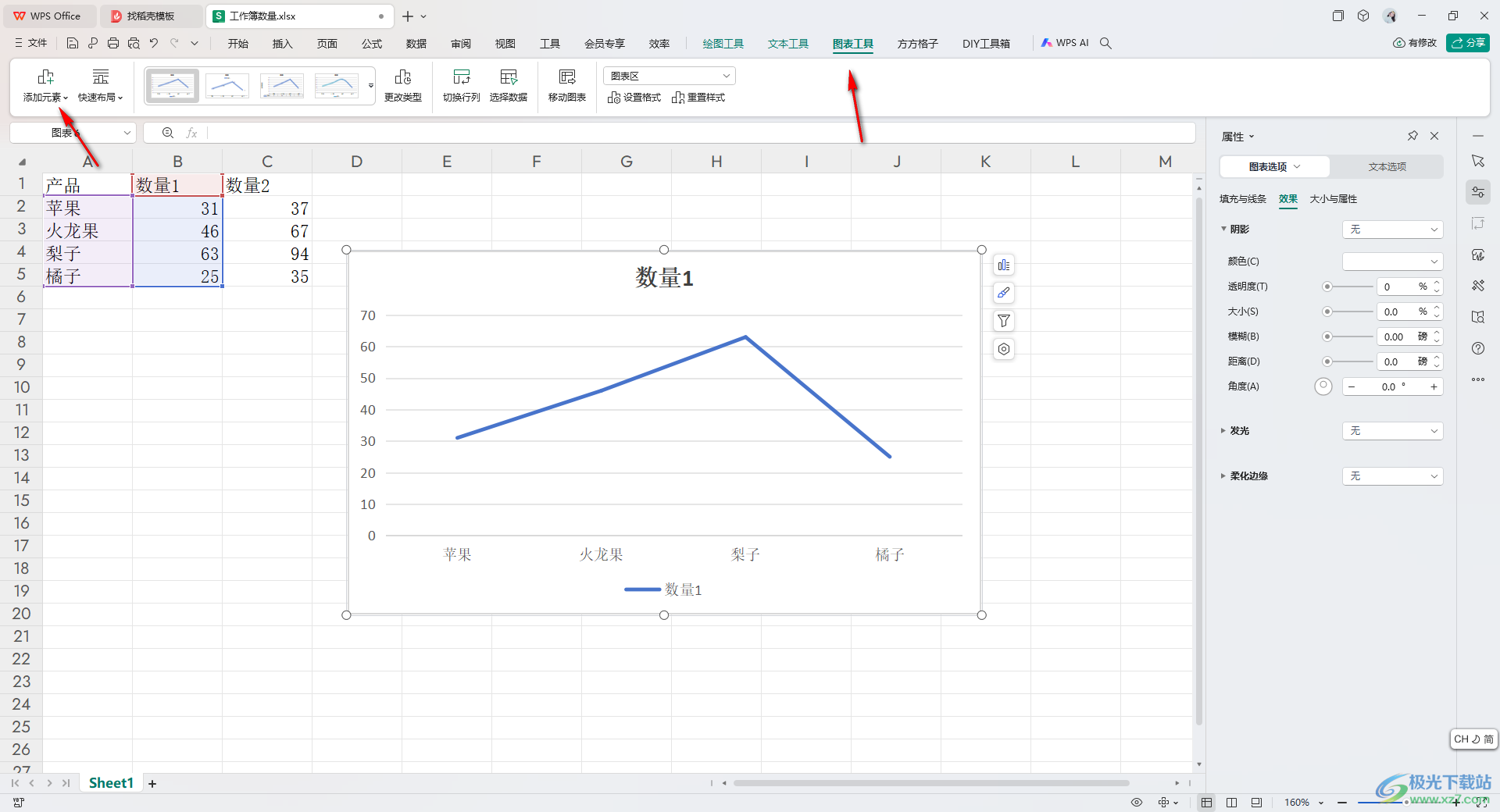Click the more (three dots) sidebar icon
The image size is (1500, 812).
(x=1478, y=379)
